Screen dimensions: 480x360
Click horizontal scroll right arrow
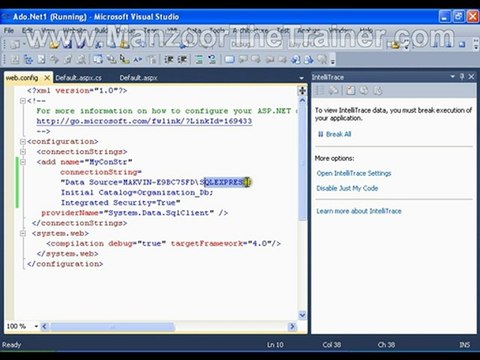point(292,326)
